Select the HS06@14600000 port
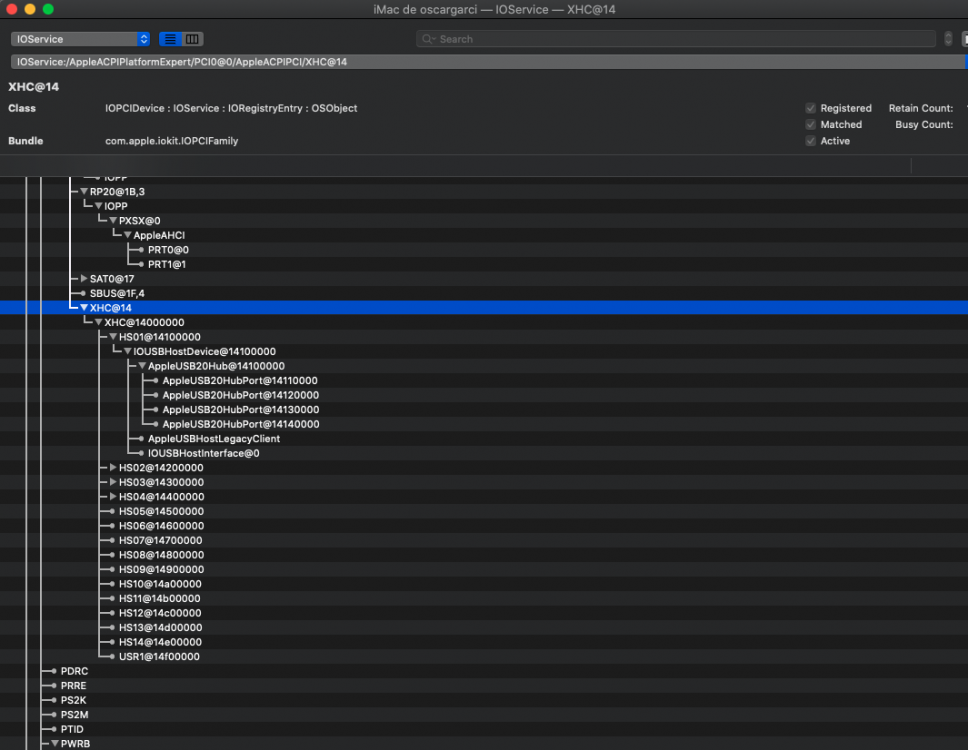Image resolution: width=968 pixels, height=750 pixels. [x=161, y=526]
